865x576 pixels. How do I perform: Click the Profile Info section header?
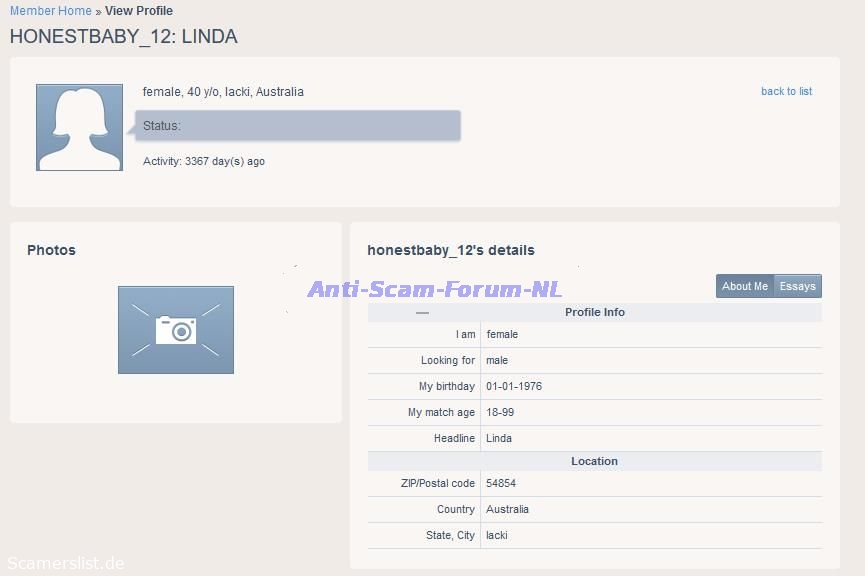(x=594, y=312)
